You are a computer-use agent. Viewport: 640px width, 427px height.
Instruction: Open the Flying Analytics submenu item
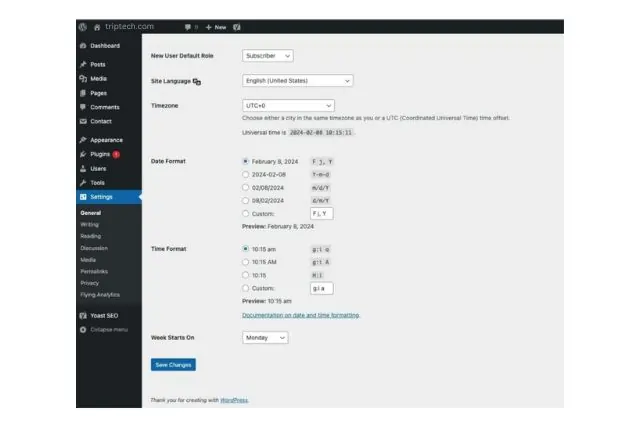[x=100, y=295]
